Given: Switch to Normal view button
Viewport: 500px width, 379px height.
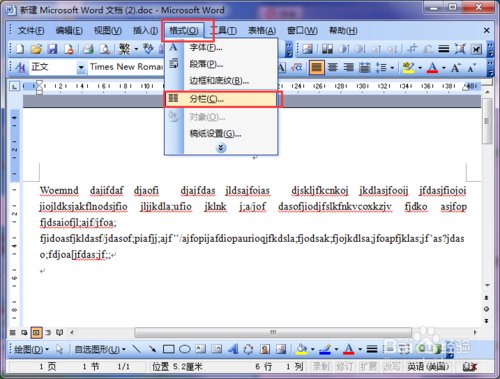Looking at the screenshot, I should click(12, 332).
